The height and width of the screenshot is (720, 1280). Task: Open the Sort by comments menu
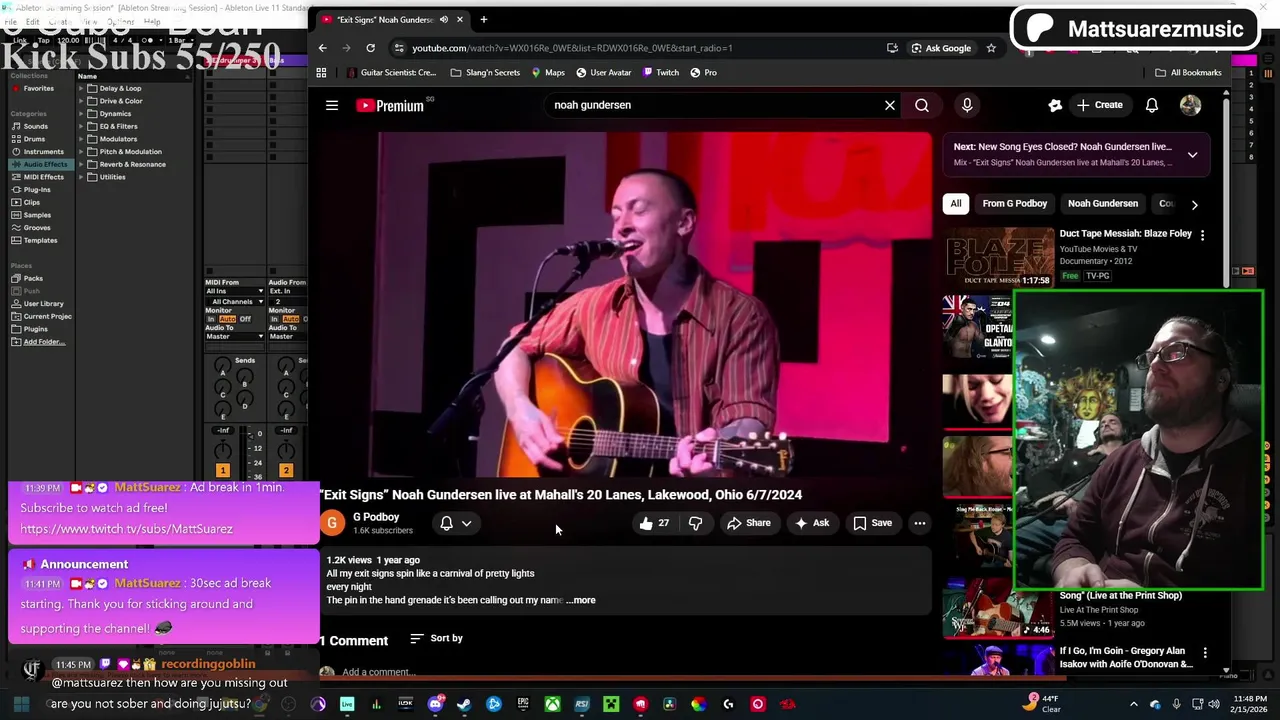click(x=437, y=638)
